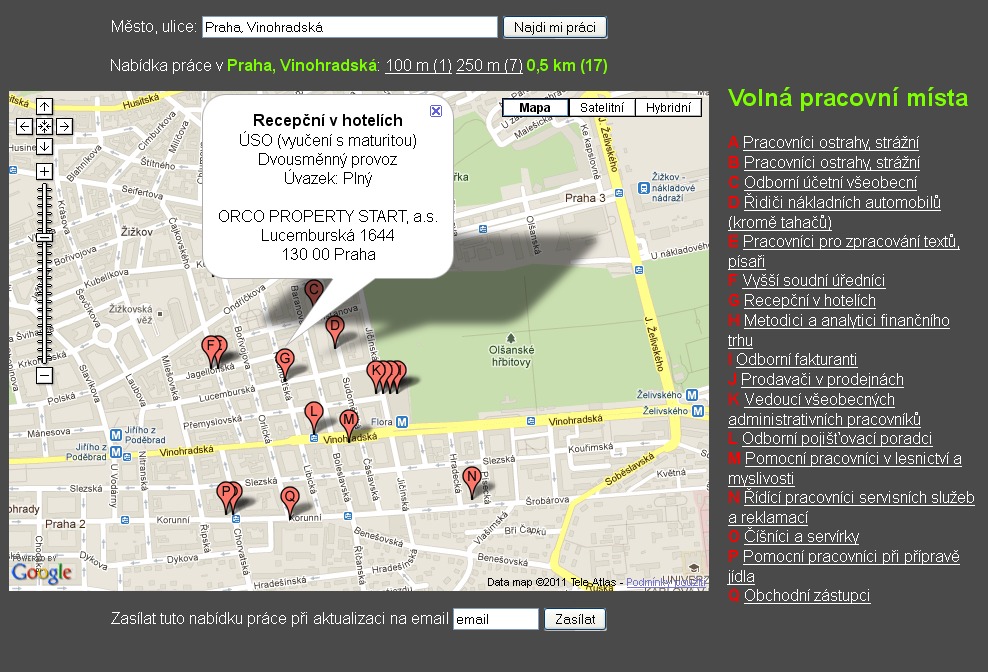Open job A Pracovníci ostrahy, strážní
The height and width of the screenshot is (672, 988).
pos(830,142)
